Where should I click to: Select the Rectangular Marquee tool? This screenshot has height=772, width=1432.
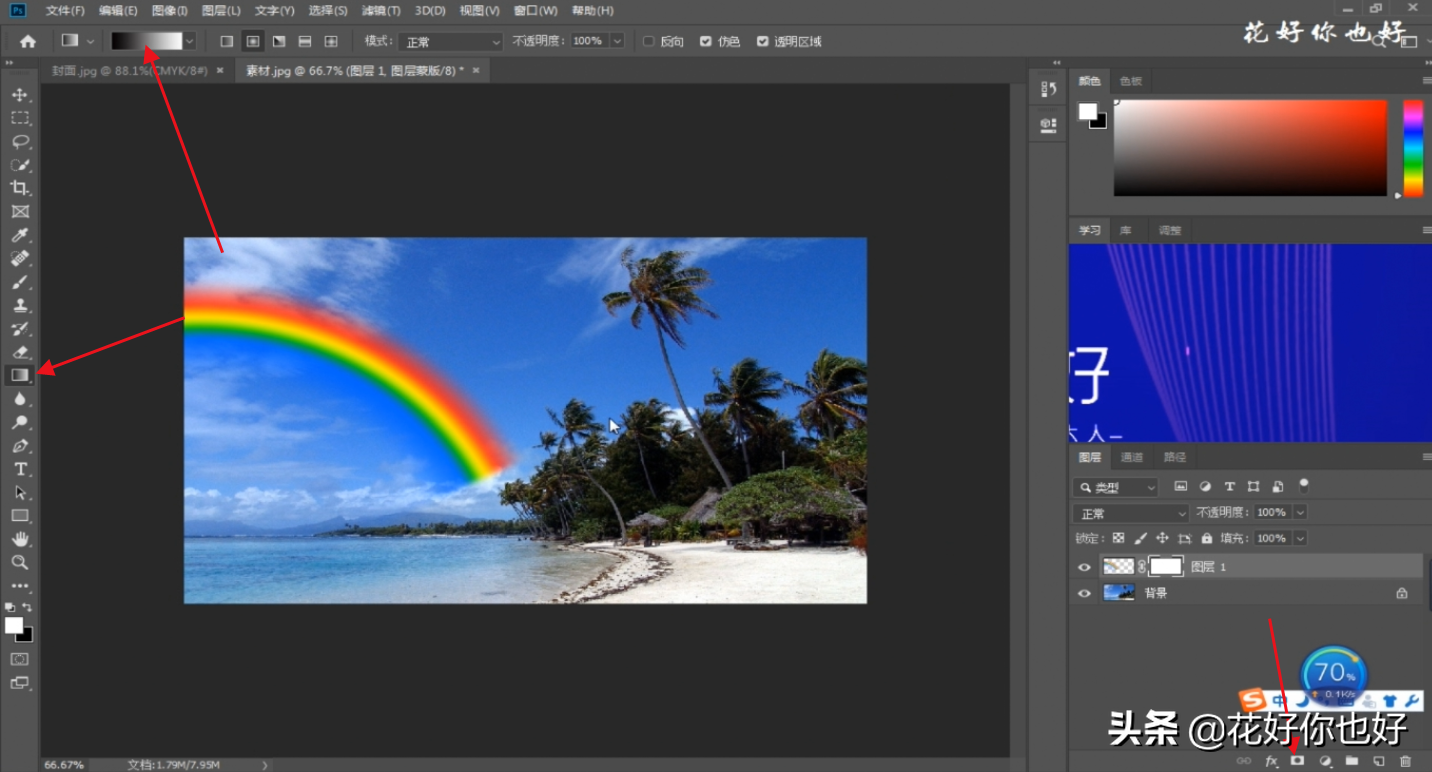19,118
